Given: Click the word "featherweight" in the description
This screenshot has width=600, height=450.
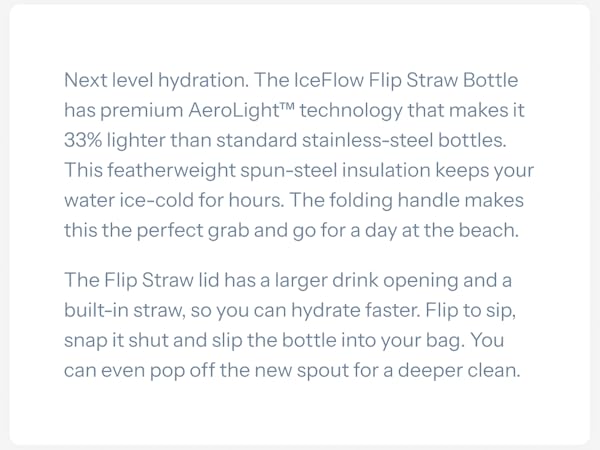Looking at the screenshot, I should (171, 170).
